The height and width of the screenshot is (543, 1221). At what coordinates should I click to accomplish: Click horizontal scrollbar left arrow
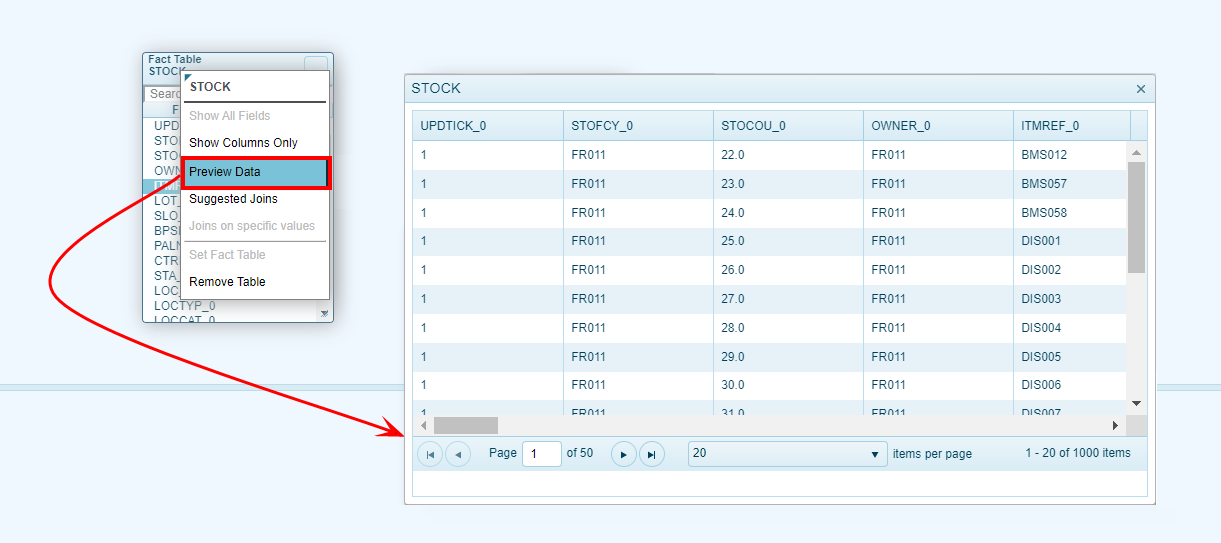(x=424, y=425)
